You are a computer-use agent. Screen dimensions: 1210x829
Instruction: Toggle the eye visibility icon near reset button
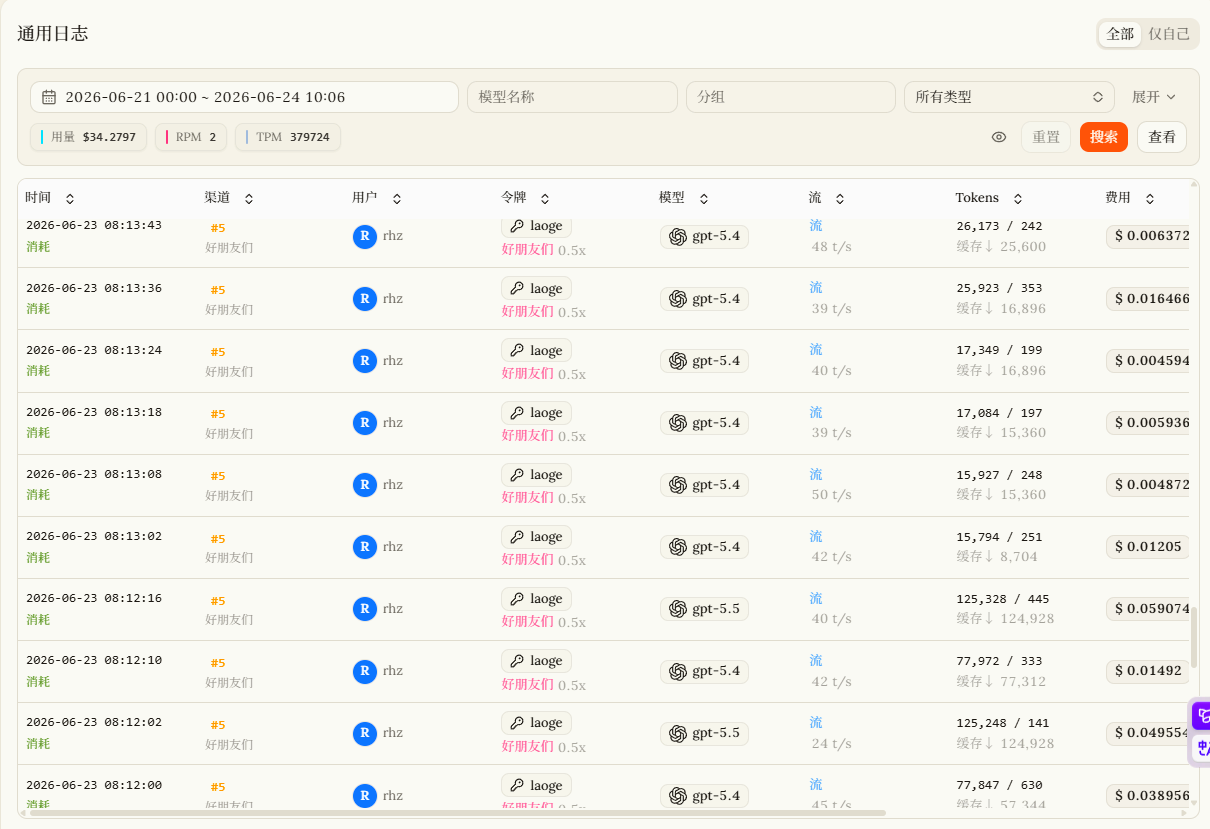(999, 137)
